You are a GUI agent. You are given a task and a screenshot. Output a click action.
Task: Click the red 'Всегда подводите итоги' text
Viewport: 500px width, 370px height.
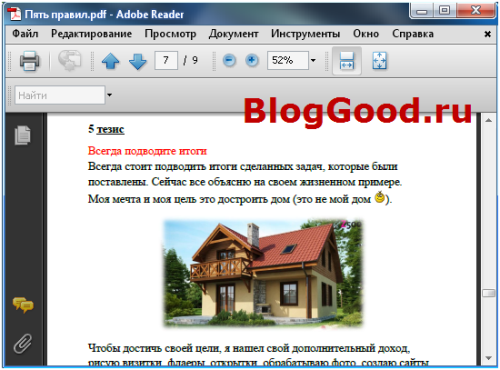click(x=147, y=151)
